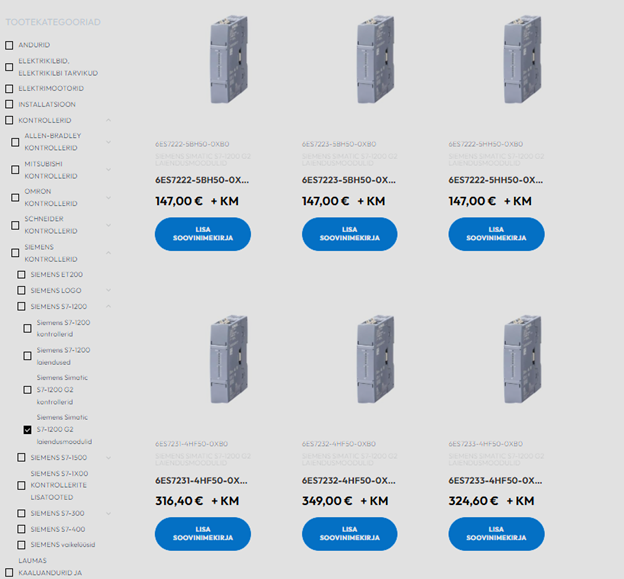
Task: Click Lisa soovinimekirja under 6ES7231-4HF50-0XB0
Action: (203, 534)
